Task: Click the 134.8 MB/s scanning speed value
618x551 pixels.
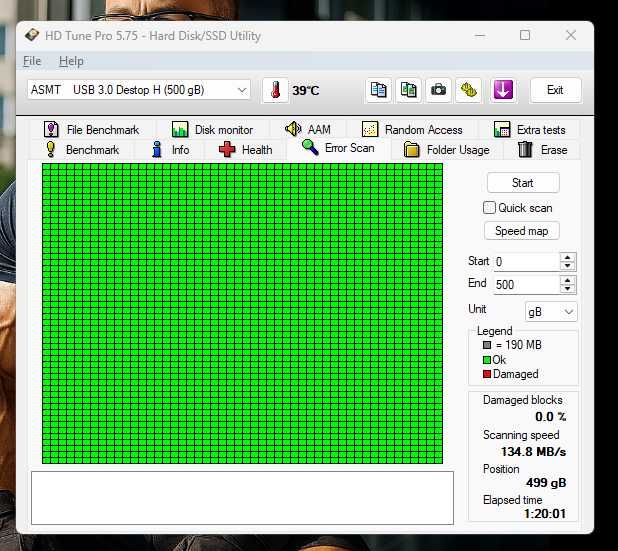Action: pos(533,451)
